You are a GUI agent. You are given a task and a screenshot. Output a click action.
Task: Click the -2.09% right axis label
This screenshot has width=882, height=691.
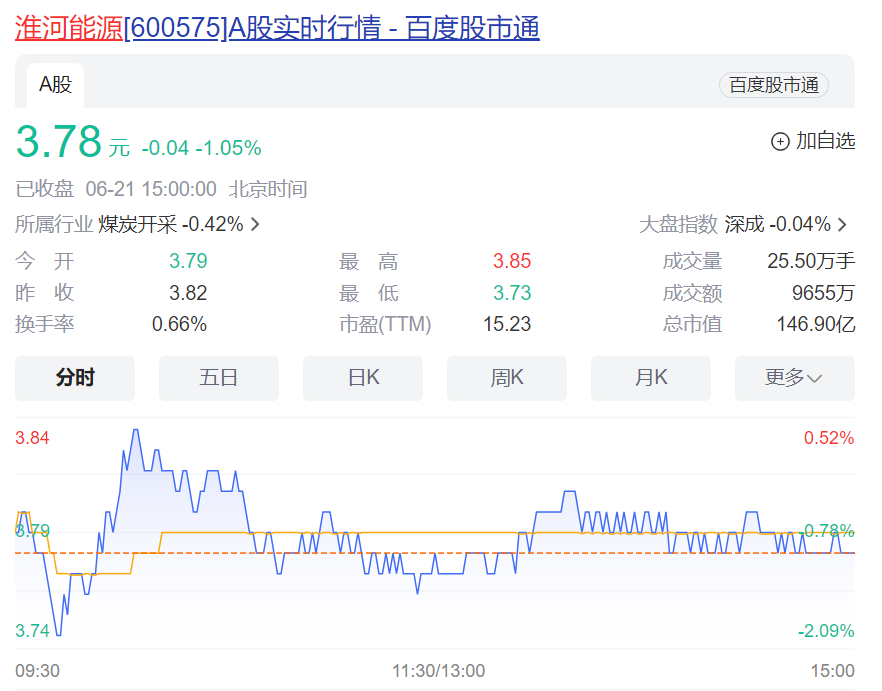click(x=826, y=630)
